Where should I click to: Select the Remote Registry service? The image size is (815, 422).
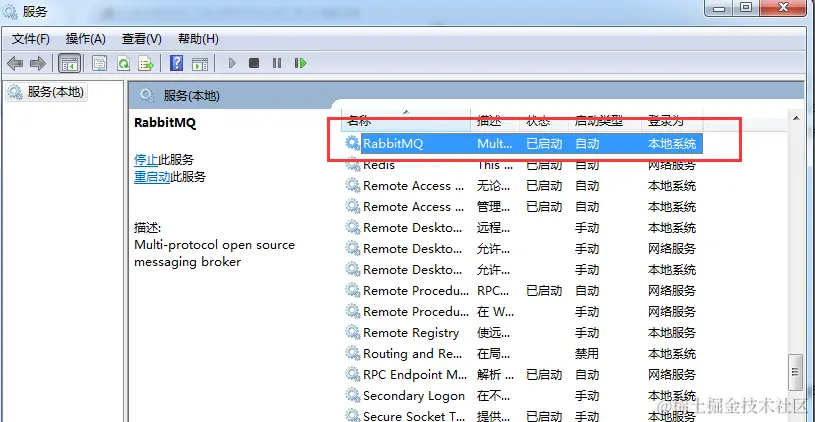click(523, 333)
